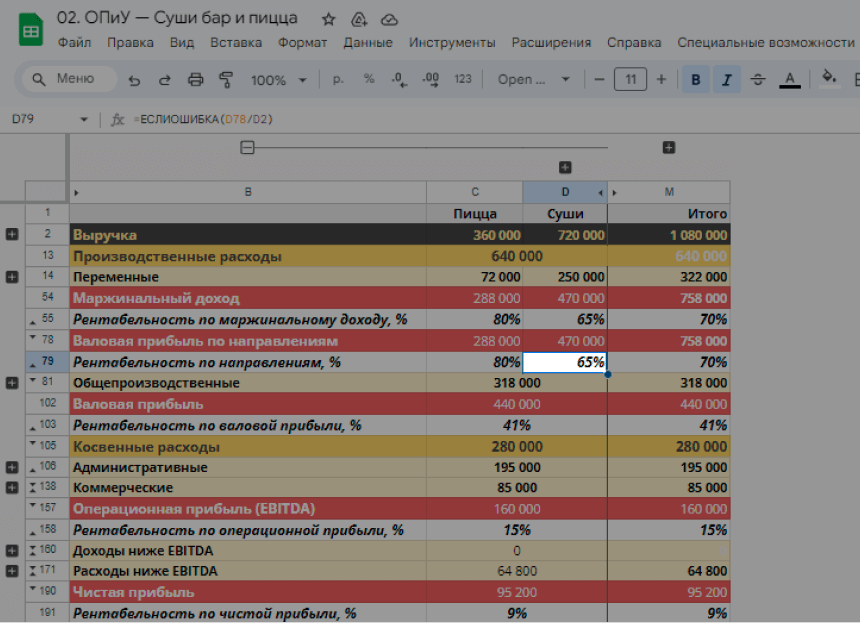Open the Вставка menu

(236, 42)
